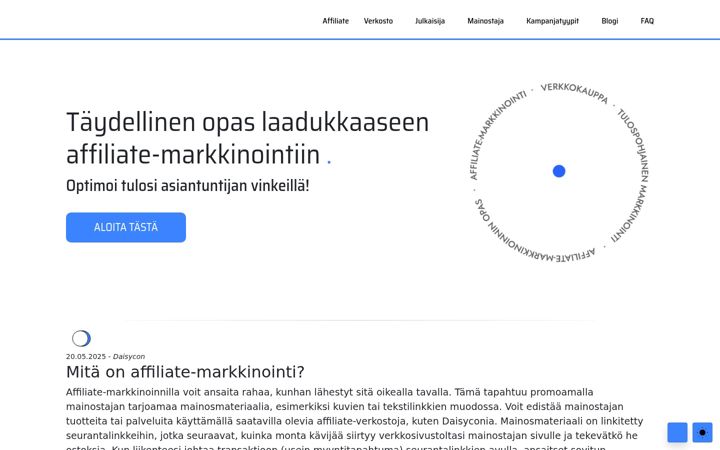Open the Kampanjatyypit menu
This screenshot has height=450, width=720.
click(x=552, y=21)
